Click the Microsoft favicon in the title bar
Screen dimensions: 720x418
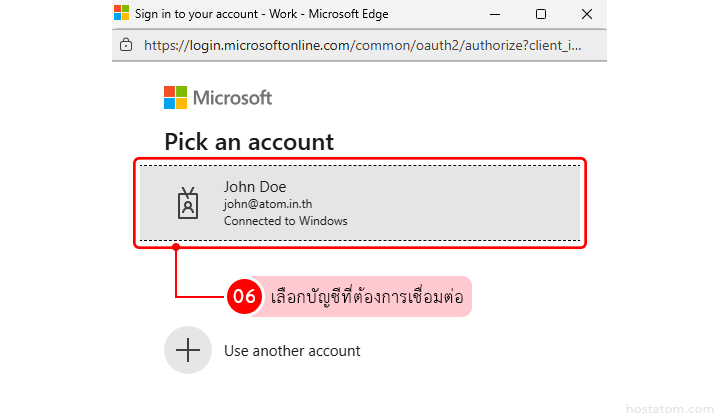(x=122, y=14)
